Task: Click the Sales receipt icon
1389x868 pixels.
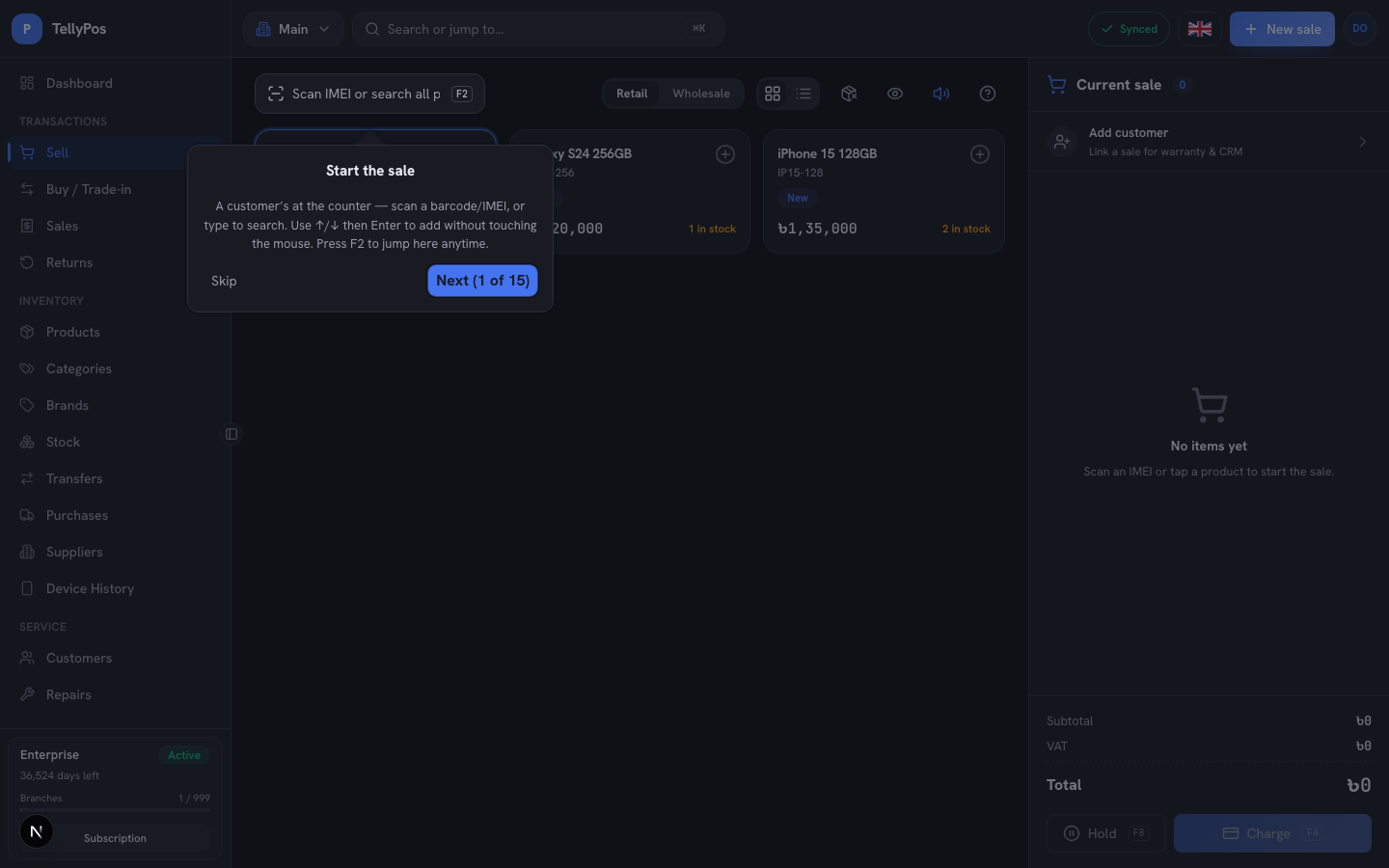Action: coord(27,226)
